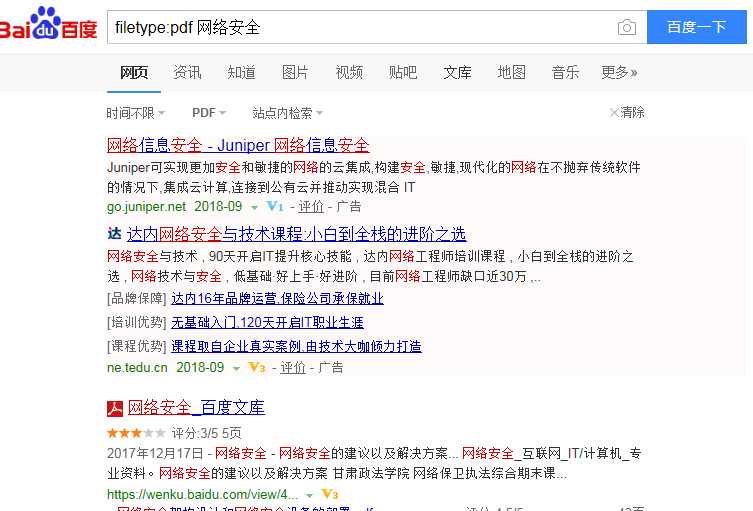Open 网络安全_百度文库 result link

tap(196, 407)
